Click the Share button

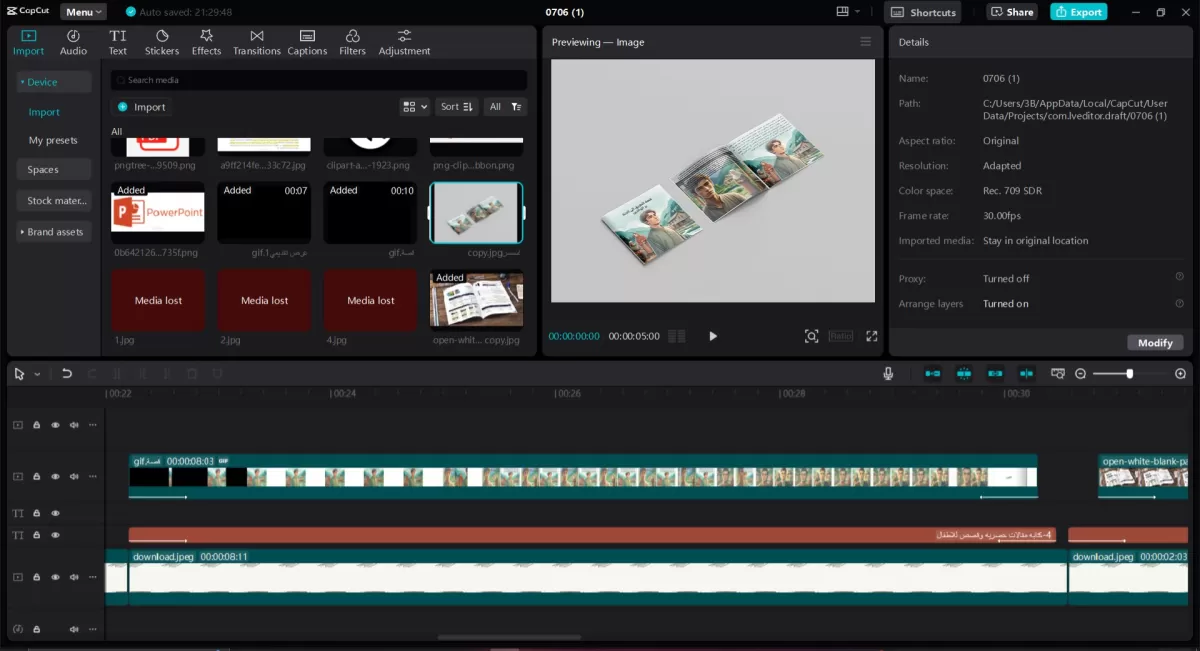pos(1012,12)
